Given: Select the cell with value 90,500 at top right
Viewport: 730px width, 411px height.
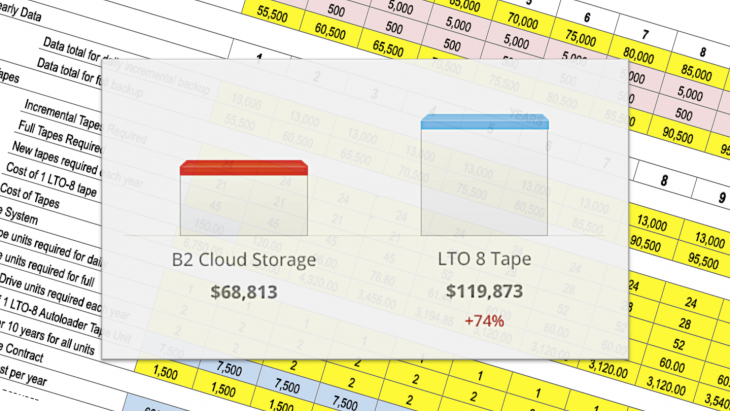Looking at the screenshot, I should click(x=678, y=133).
